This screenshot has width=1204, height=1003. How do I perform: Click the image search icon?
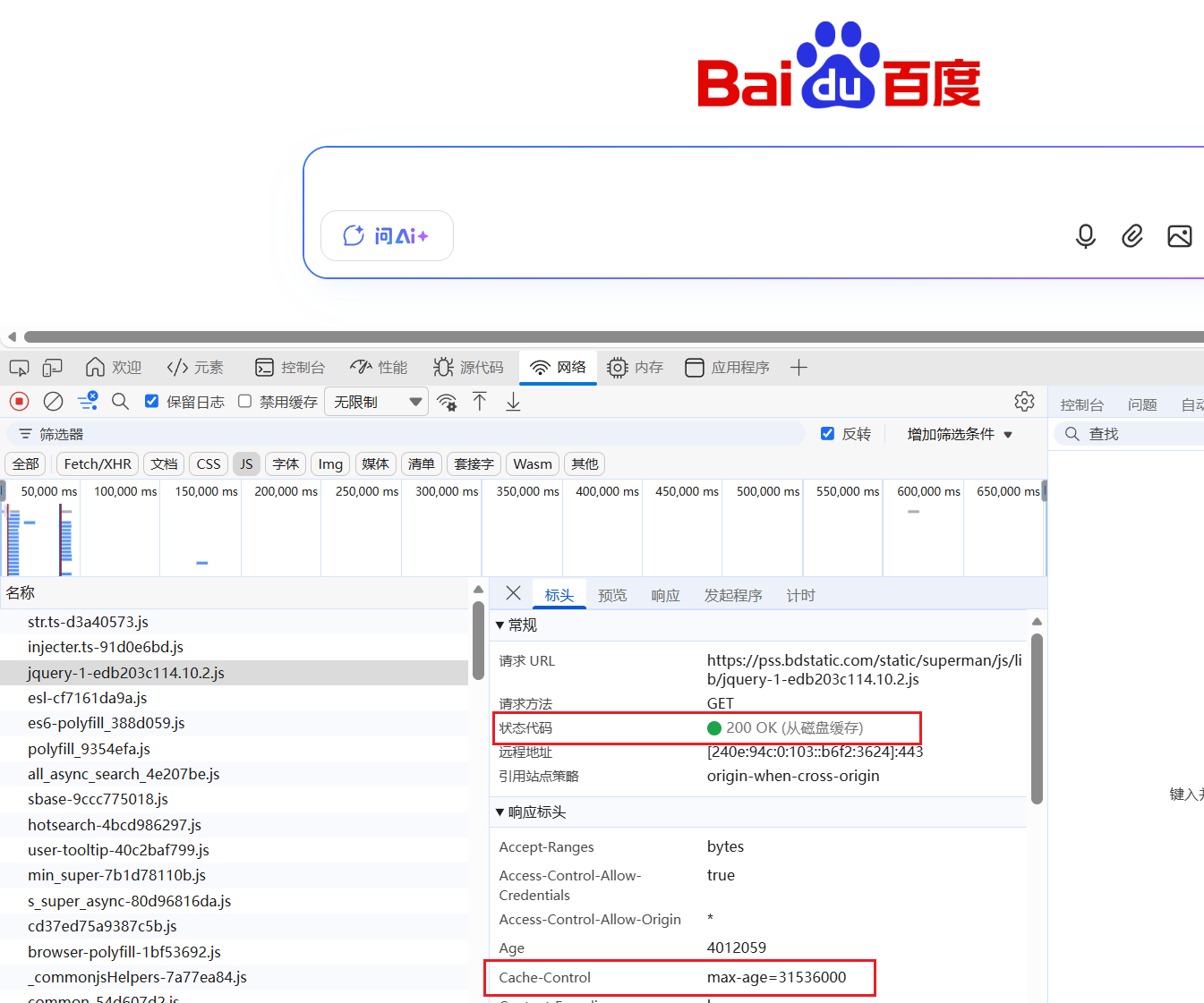coord(1180,236)
